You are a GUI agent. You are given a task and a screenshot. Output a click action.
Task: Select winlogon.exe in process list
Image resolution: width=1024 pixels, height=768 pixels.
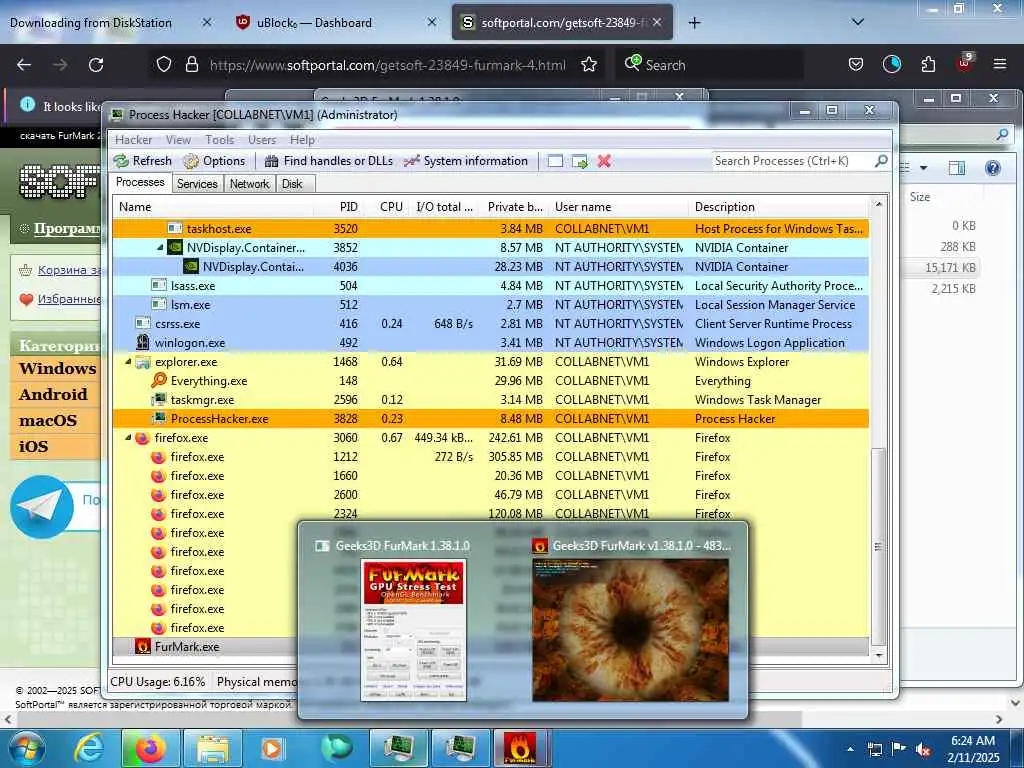click(490, 342)
